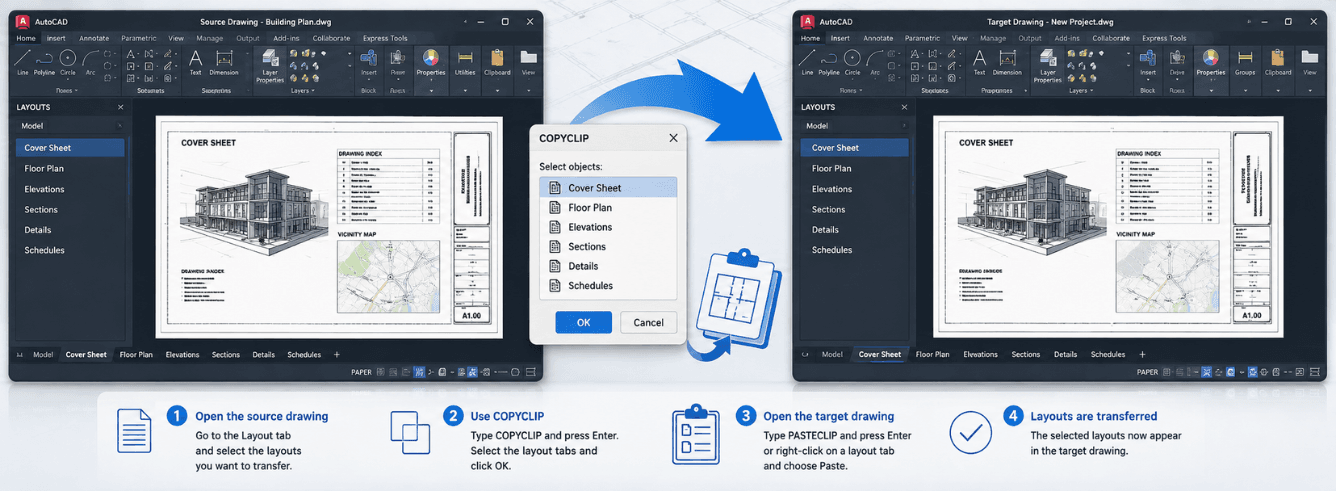The width and height of the screenshot is (1336, 491).
Task: Expand the Utilities dropdown arrow in Source Drawing
Action: coord(465,90)
